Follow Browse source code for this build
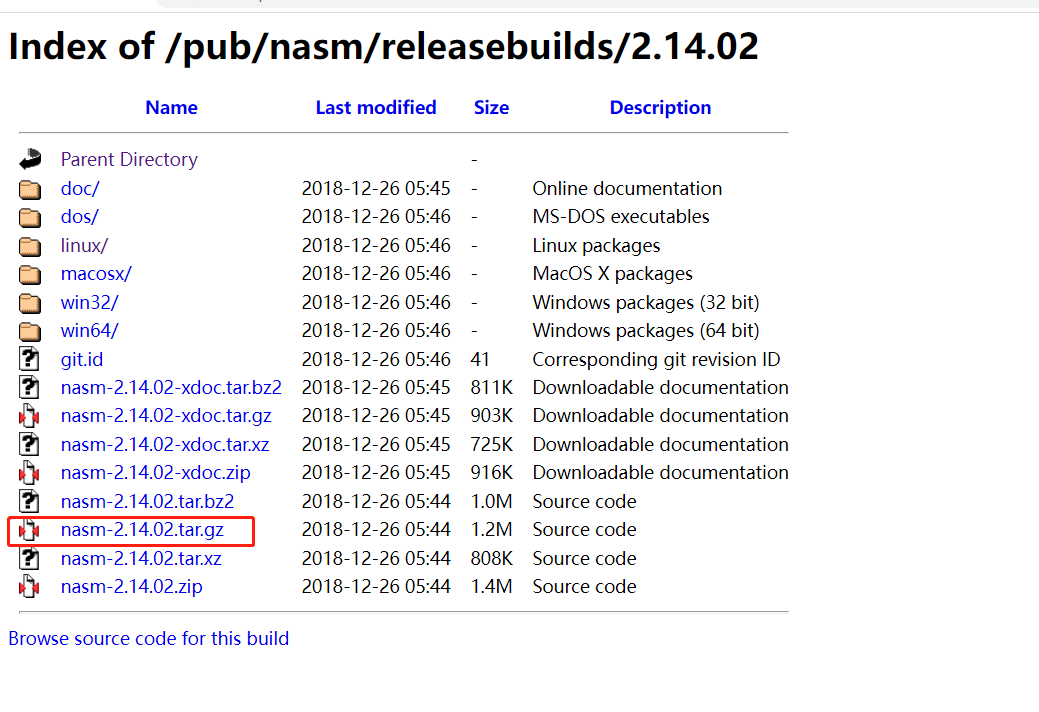The width and height of the screenshot is (1039, 712). pos(148,638)
